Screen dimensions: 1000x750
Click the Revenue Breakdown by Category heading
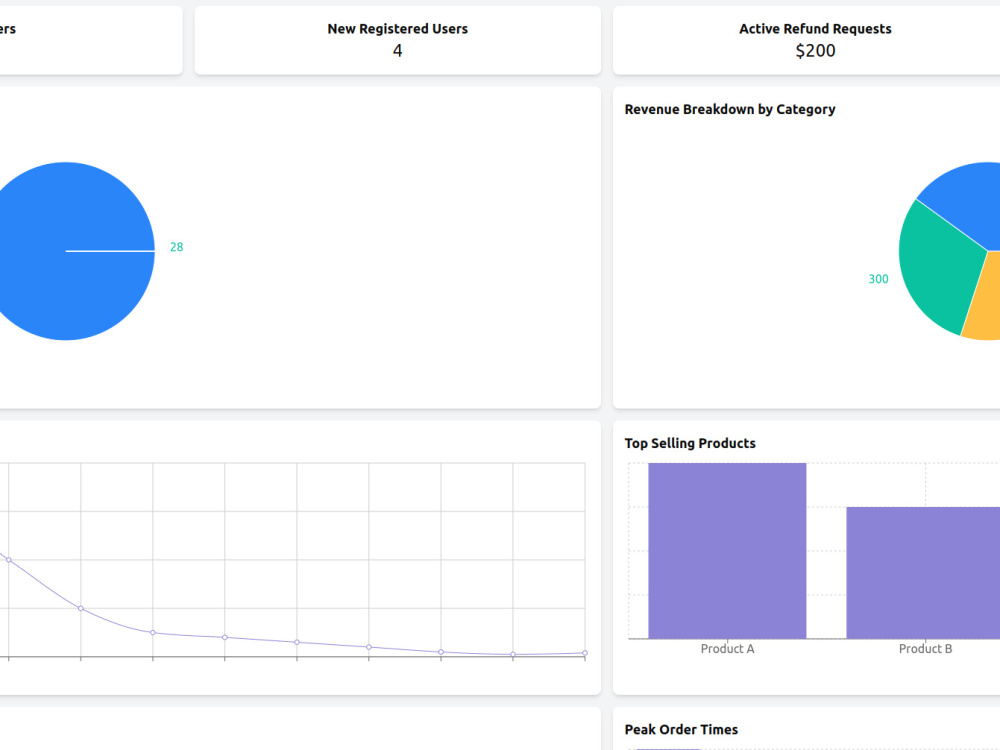coord(730,109)
